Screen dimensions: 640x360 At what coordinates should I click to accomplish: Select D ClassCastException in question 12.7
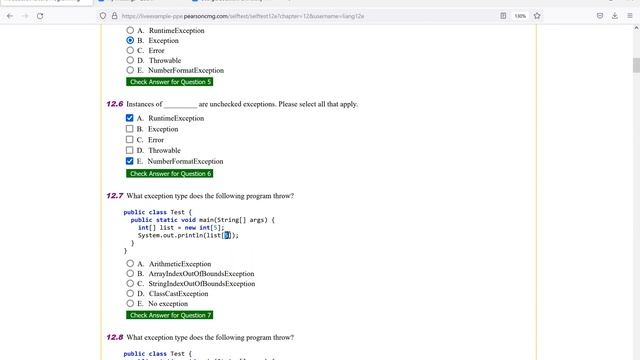pos(130,293)
